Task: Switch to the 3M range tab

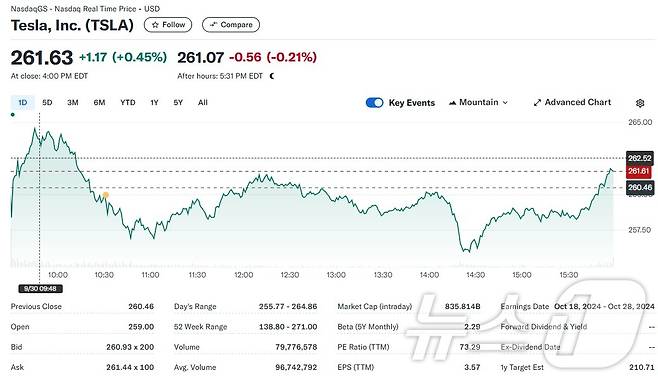Action: pos(73,102)
